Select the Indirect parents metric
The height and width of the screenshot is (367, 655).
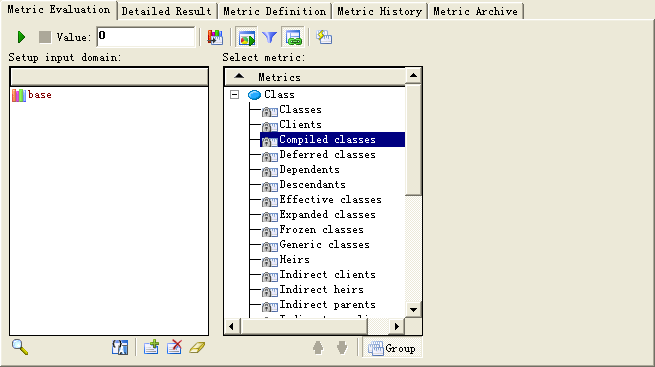coord(328,305)
